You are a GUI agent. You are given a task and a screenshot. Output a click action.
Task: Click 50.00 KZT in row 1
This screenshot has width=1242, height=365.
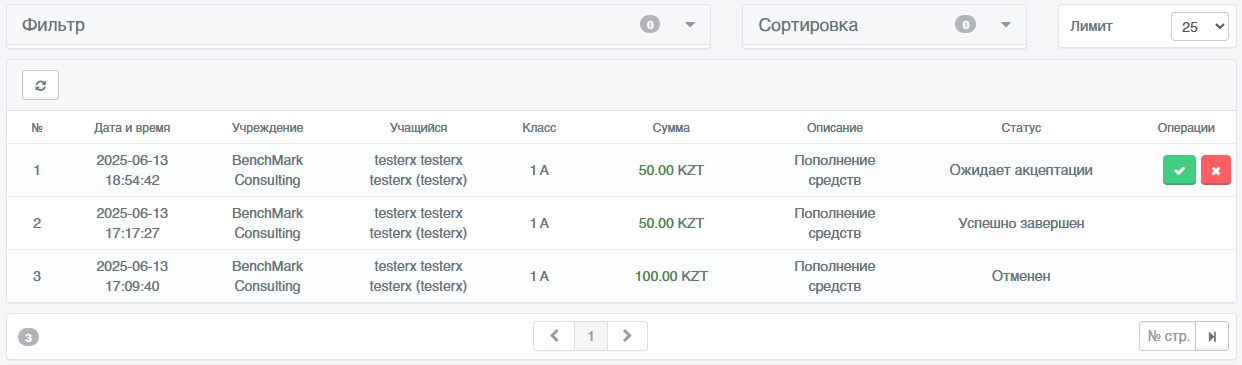(x=671, y=170)
